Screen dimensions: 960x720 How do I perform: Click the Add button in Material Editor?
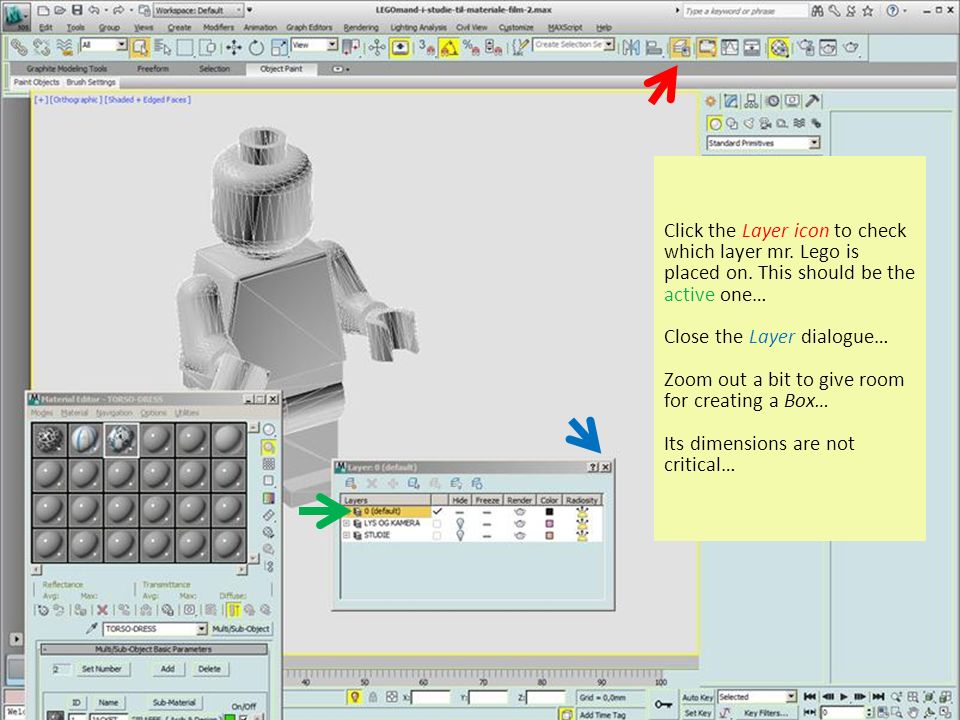click(x=168, y=669)
